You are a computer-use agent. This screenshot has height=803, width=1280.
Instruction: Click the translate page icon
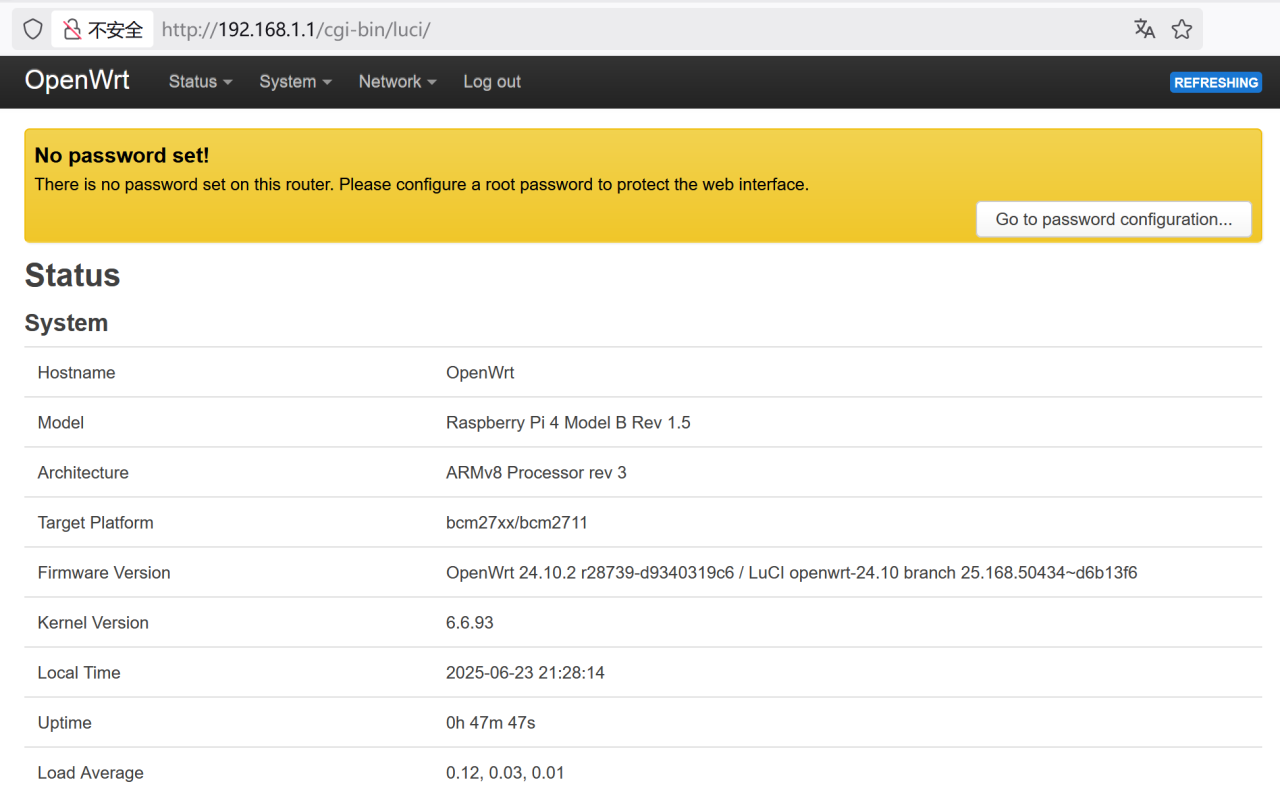click(x=1145, y=29)
